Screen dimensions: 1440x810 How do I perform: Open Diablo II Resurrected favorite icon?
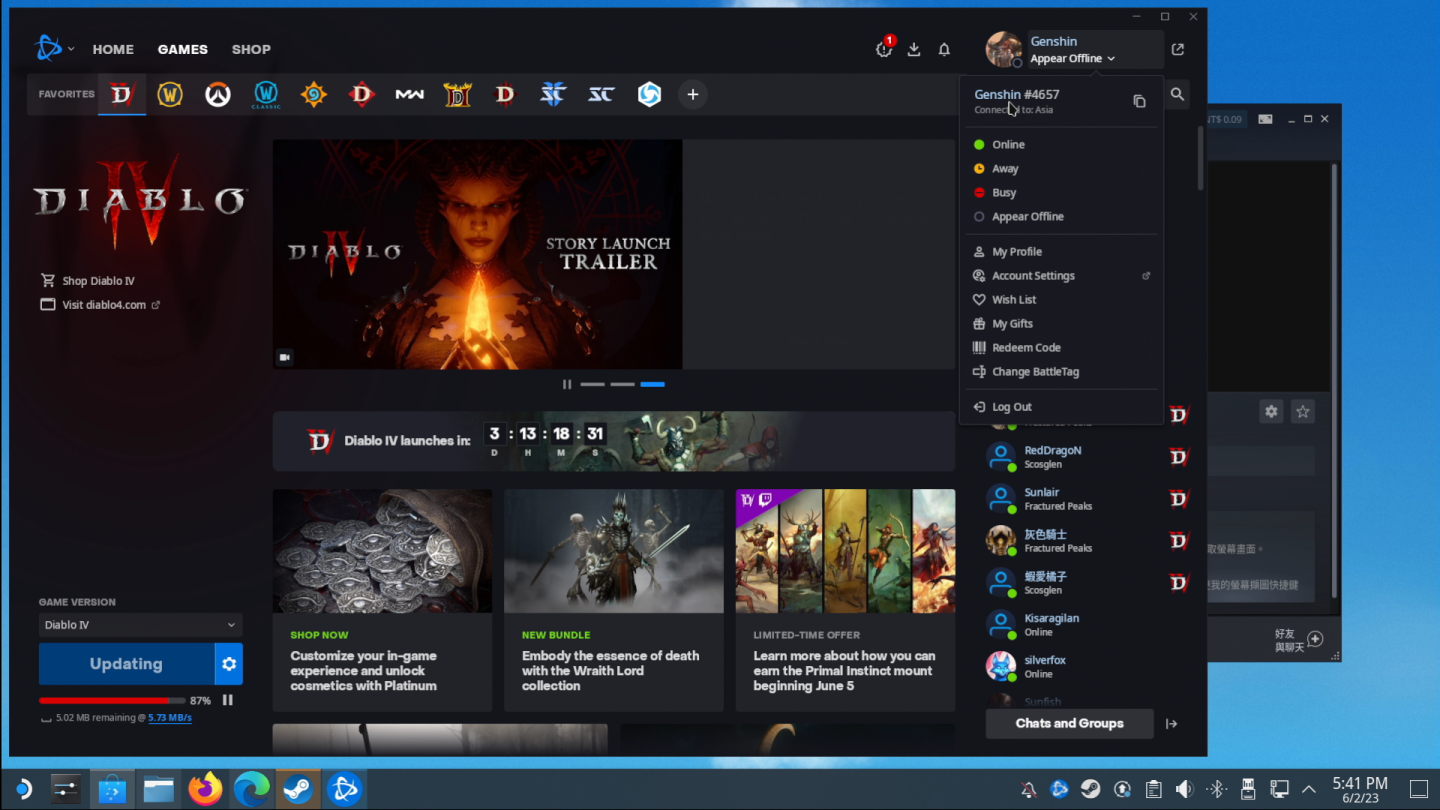[458, 95]
